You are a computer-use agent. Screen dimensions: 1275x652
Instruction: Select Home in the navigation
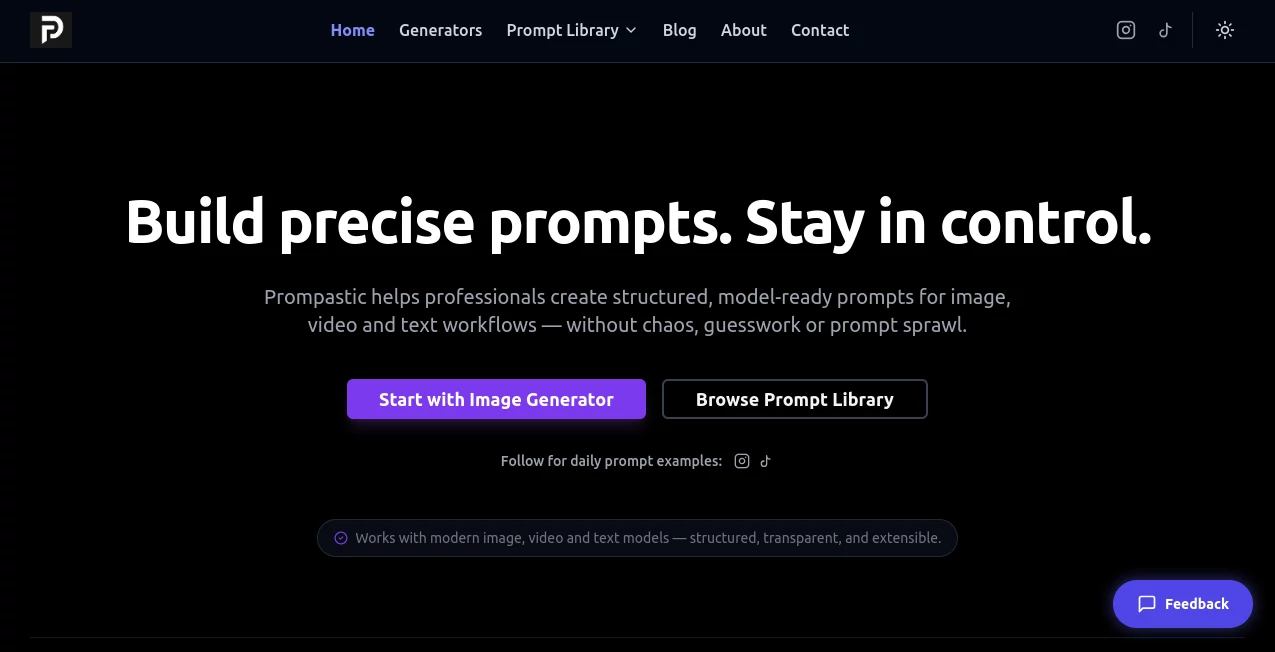(x=352, y=30)
